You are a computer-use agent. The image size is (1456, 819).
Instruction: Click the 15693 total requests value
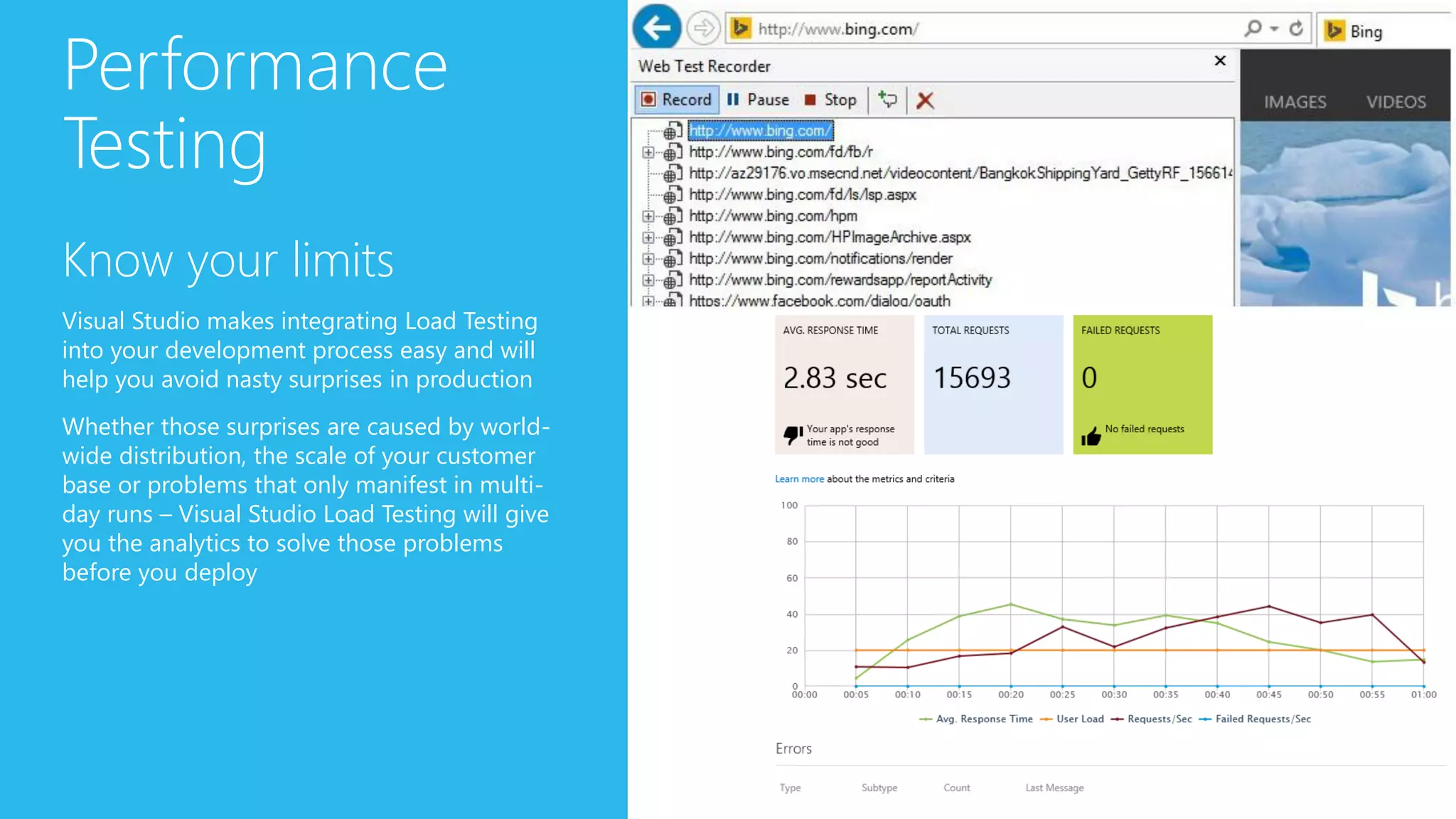pyautogui.click(x=971, y=378)
